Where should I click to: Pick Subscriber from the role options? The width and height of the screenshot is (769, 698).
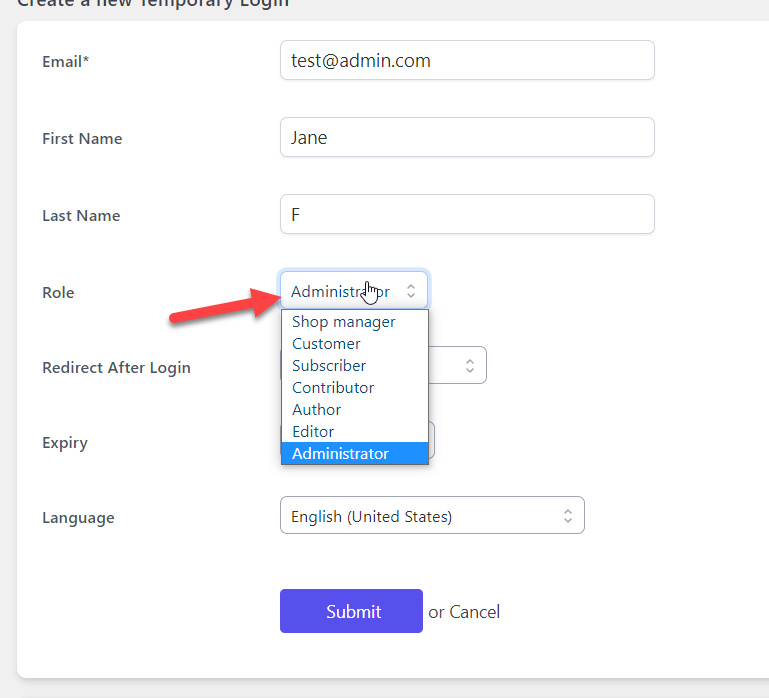click(355, 366)
